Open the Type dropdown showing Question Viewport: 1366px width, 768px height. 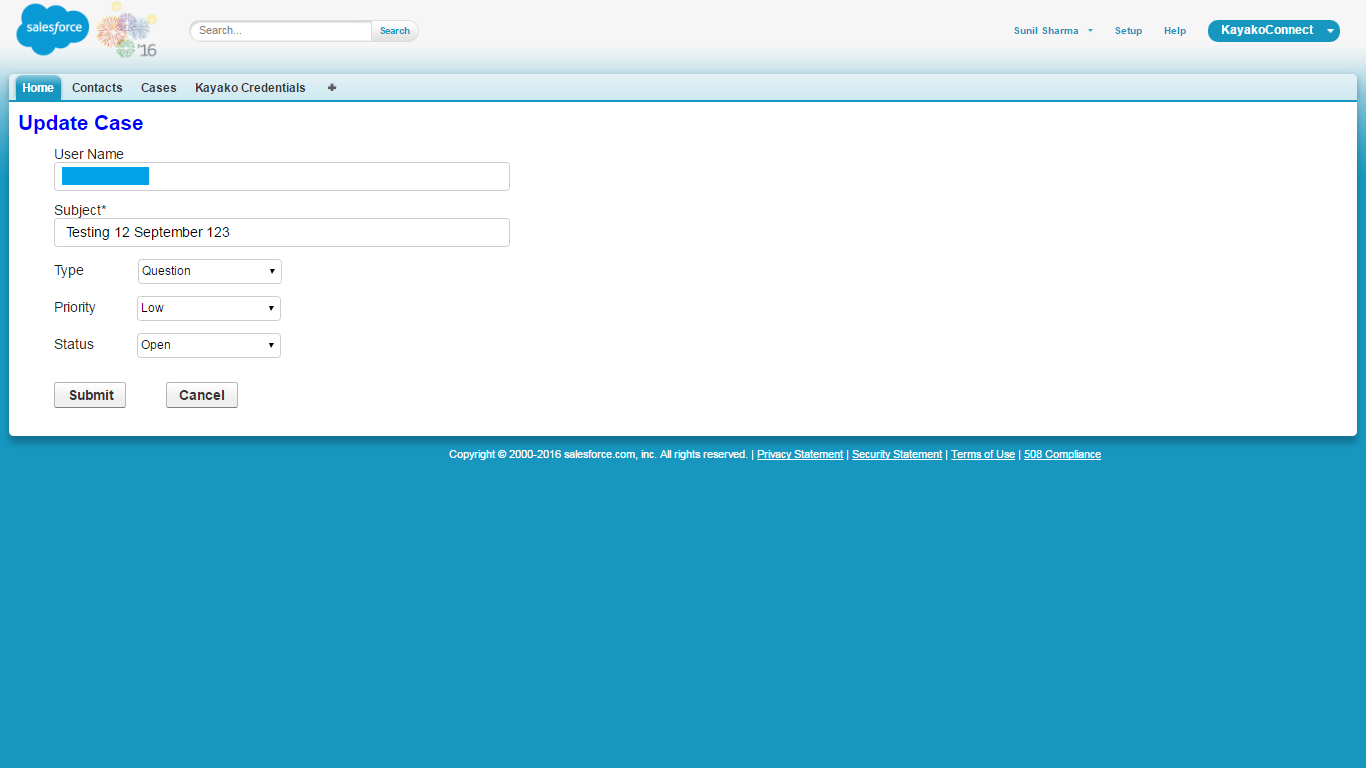pos(209,271)
